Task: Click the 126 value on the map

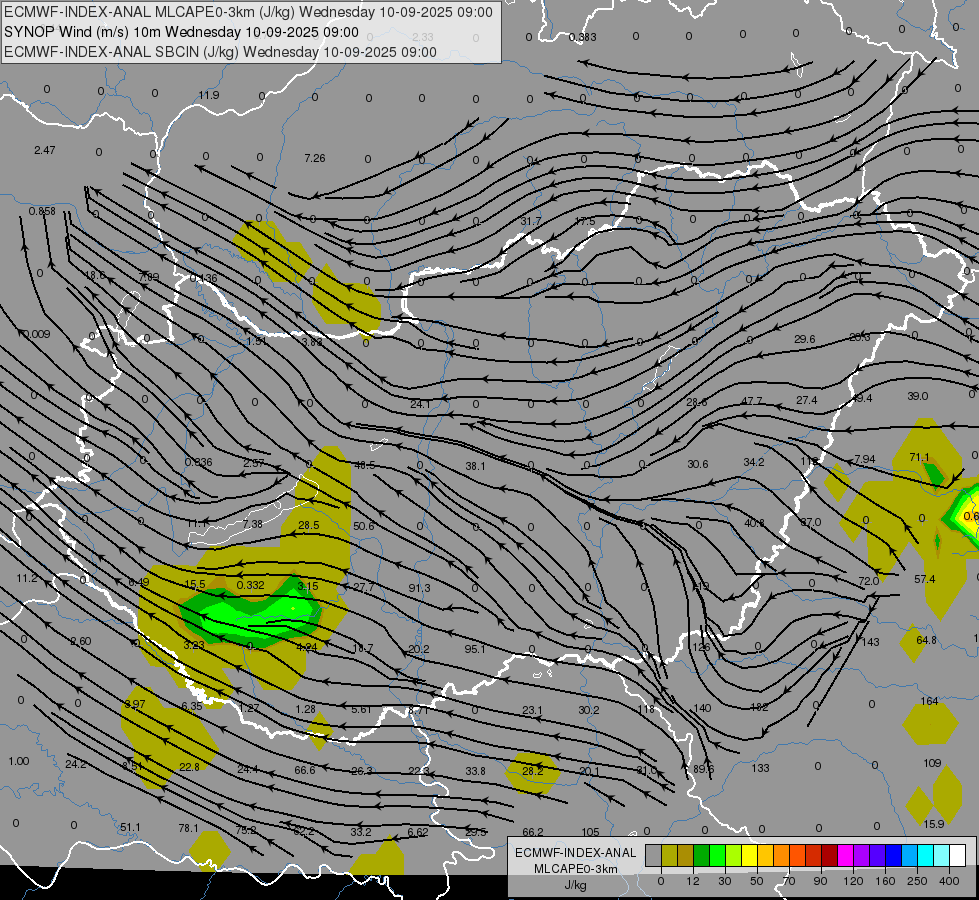Action: click(701, 647)
